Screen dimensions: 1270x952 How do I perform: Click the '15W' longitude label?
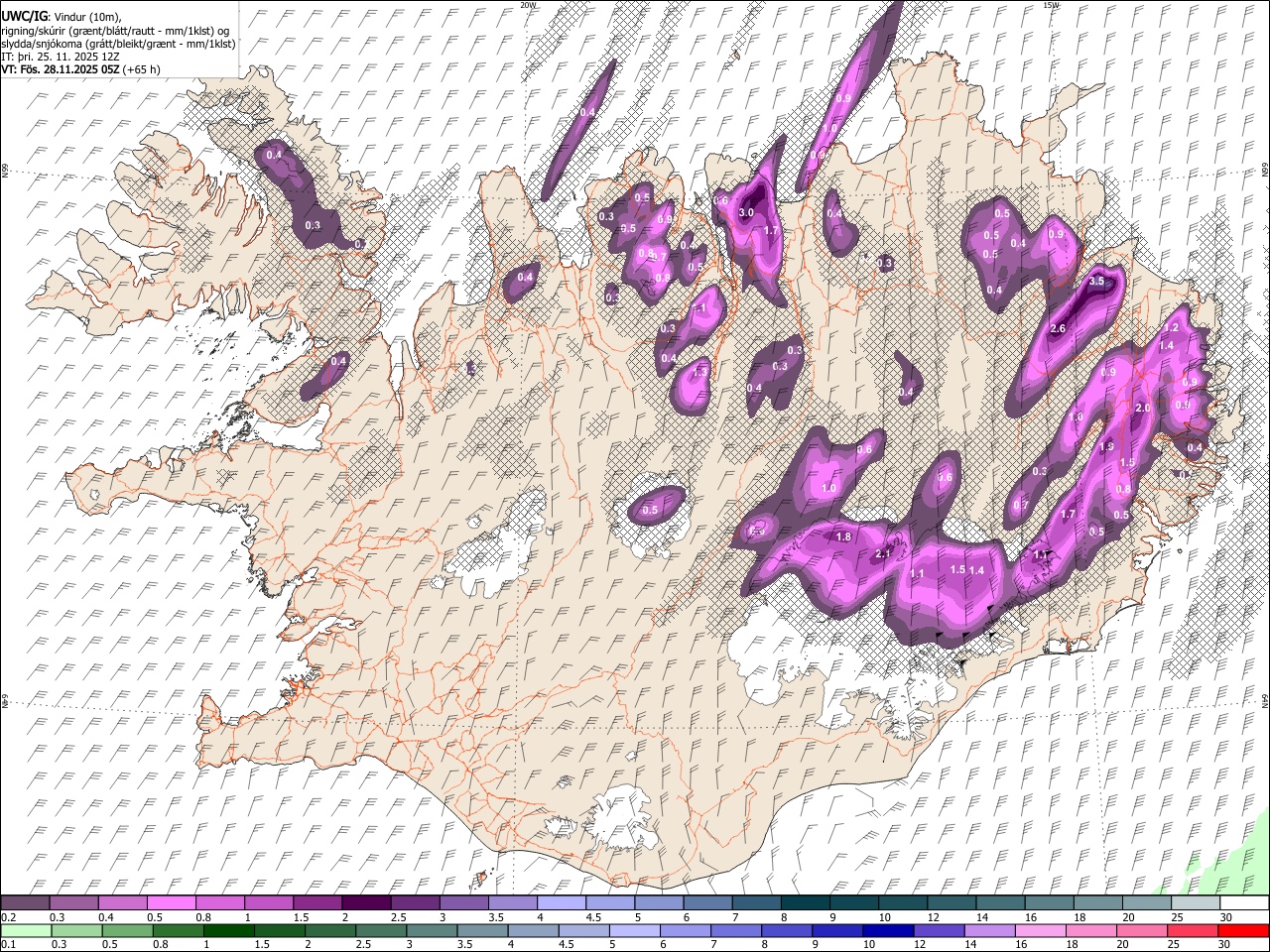(x=1051, y=5)
